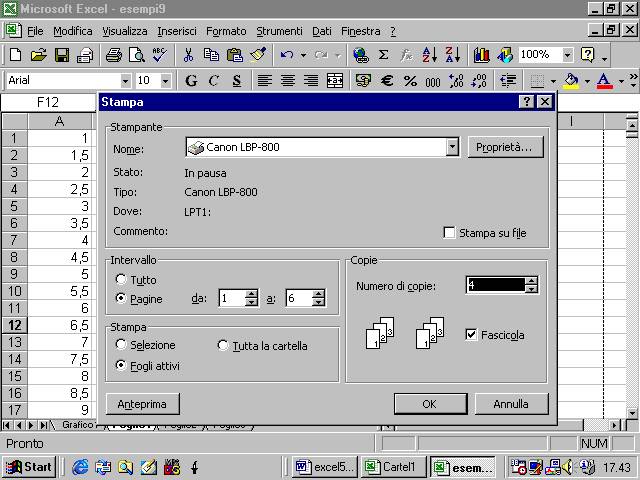Viewport: 640px width, 480px height.
Task: Click the New workbook icon
Action: (x=16, y=55)
